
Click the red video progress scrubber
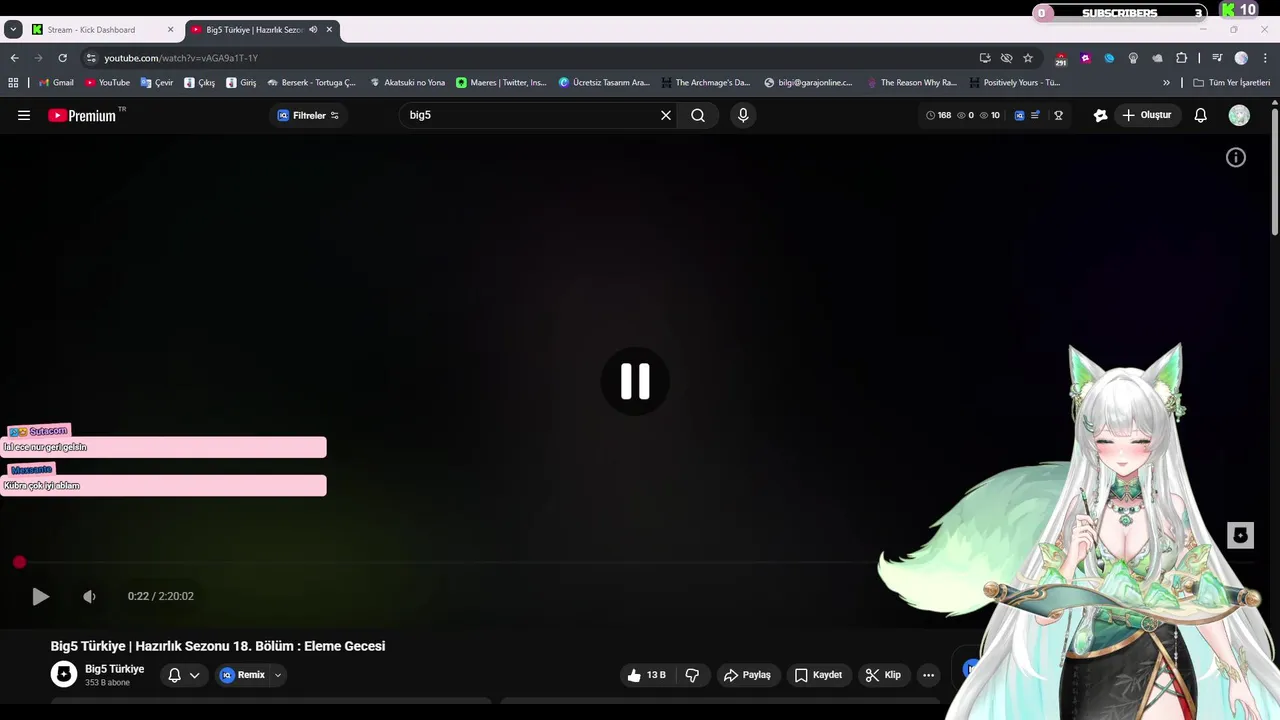pos(19,563)
